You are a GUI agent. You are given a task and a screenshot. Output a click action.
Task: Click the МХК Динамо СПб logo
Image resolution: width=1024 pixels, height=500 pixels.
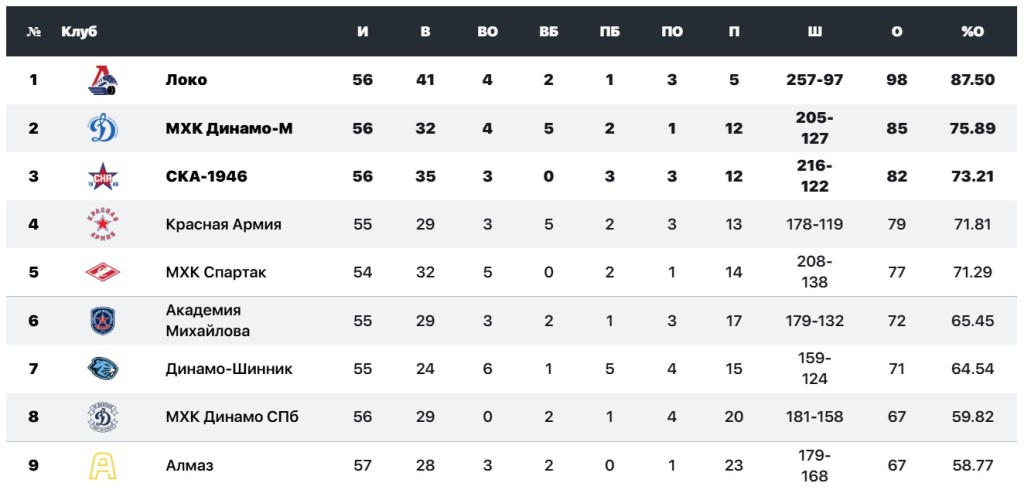click(103, 417)
